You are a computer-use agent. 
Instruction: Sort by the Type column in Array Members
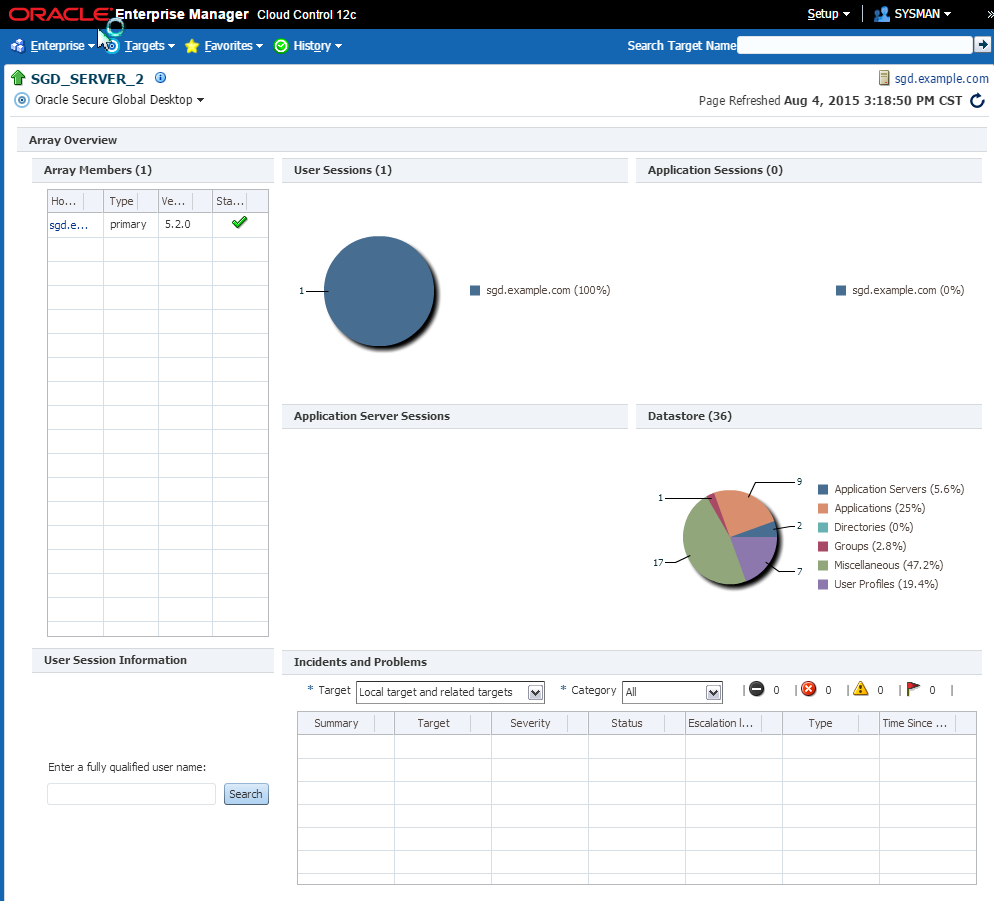[131, 201]
